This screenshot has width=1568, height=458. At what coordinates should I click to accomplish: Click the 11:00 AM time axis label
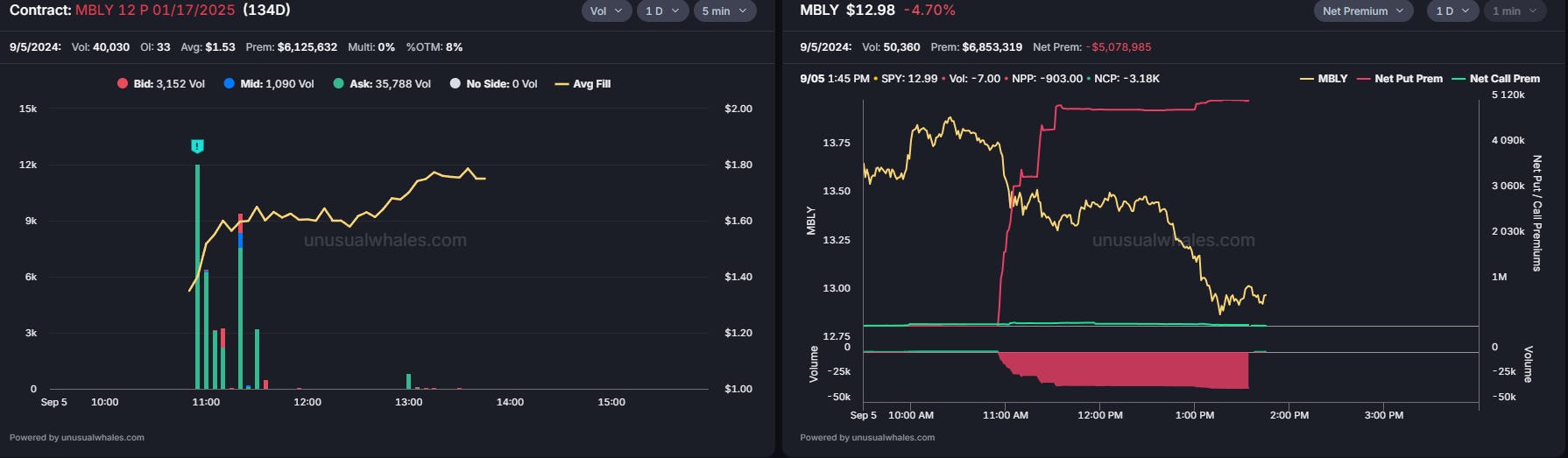[x=1006, y=415]
